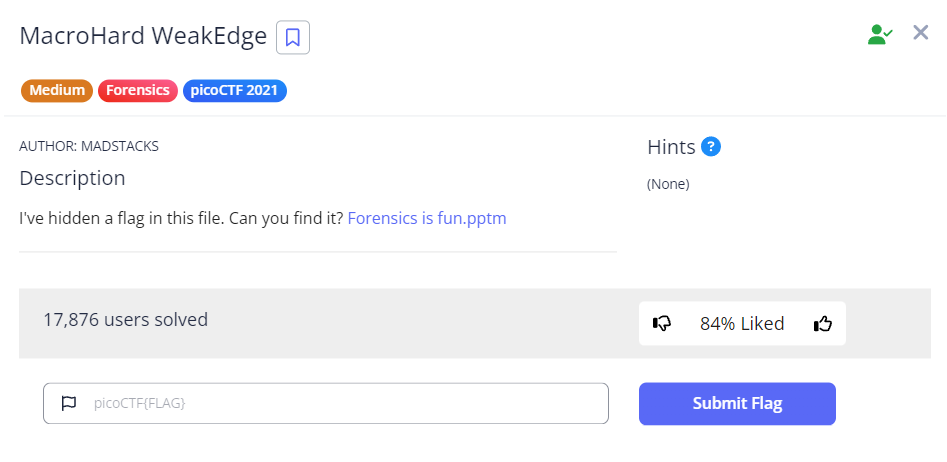Like the challenge with thumbs up
The height and width of the screenshot is (462, 947).
[823, 323]
